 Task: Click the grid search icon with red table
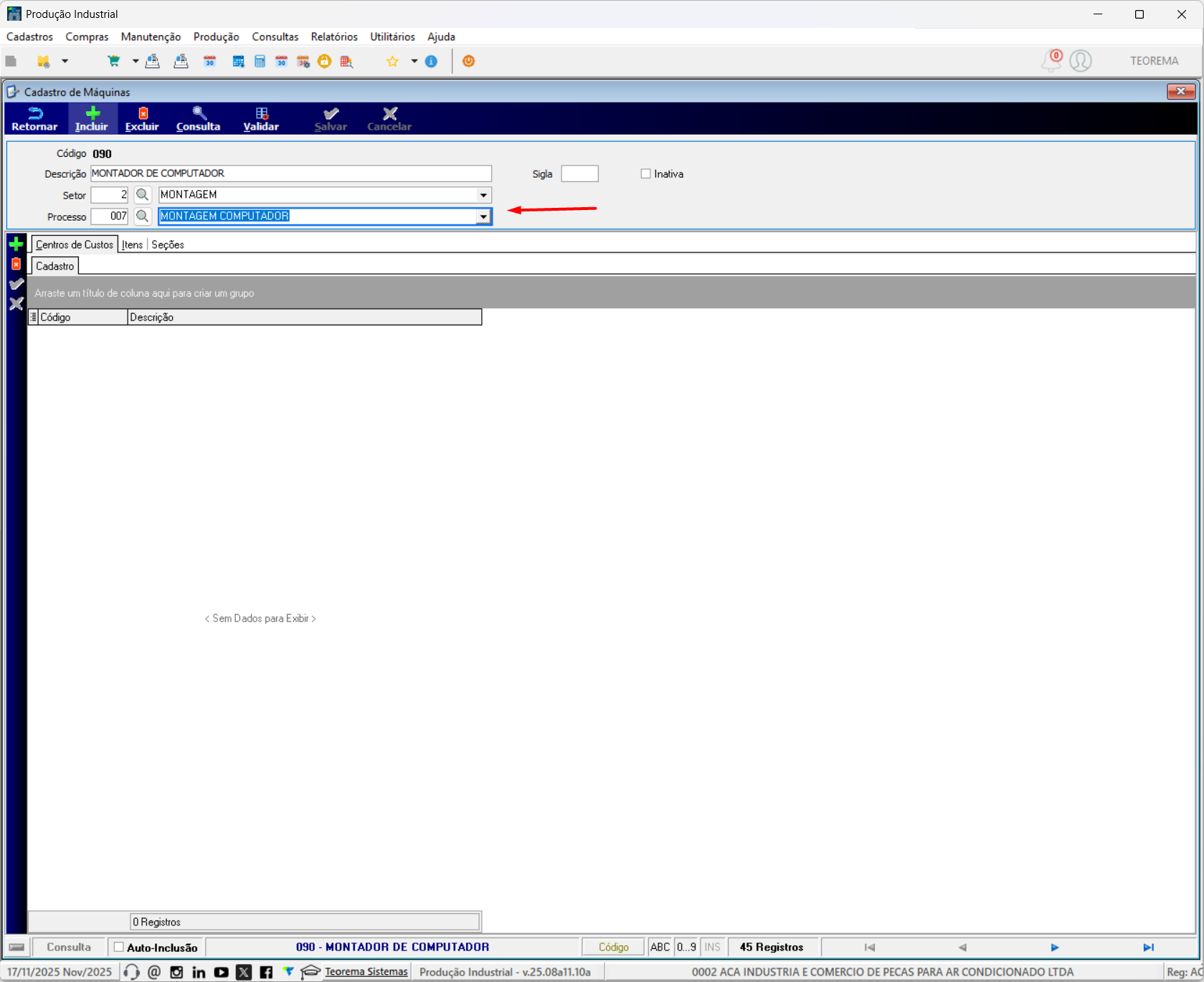click(347, 61)
